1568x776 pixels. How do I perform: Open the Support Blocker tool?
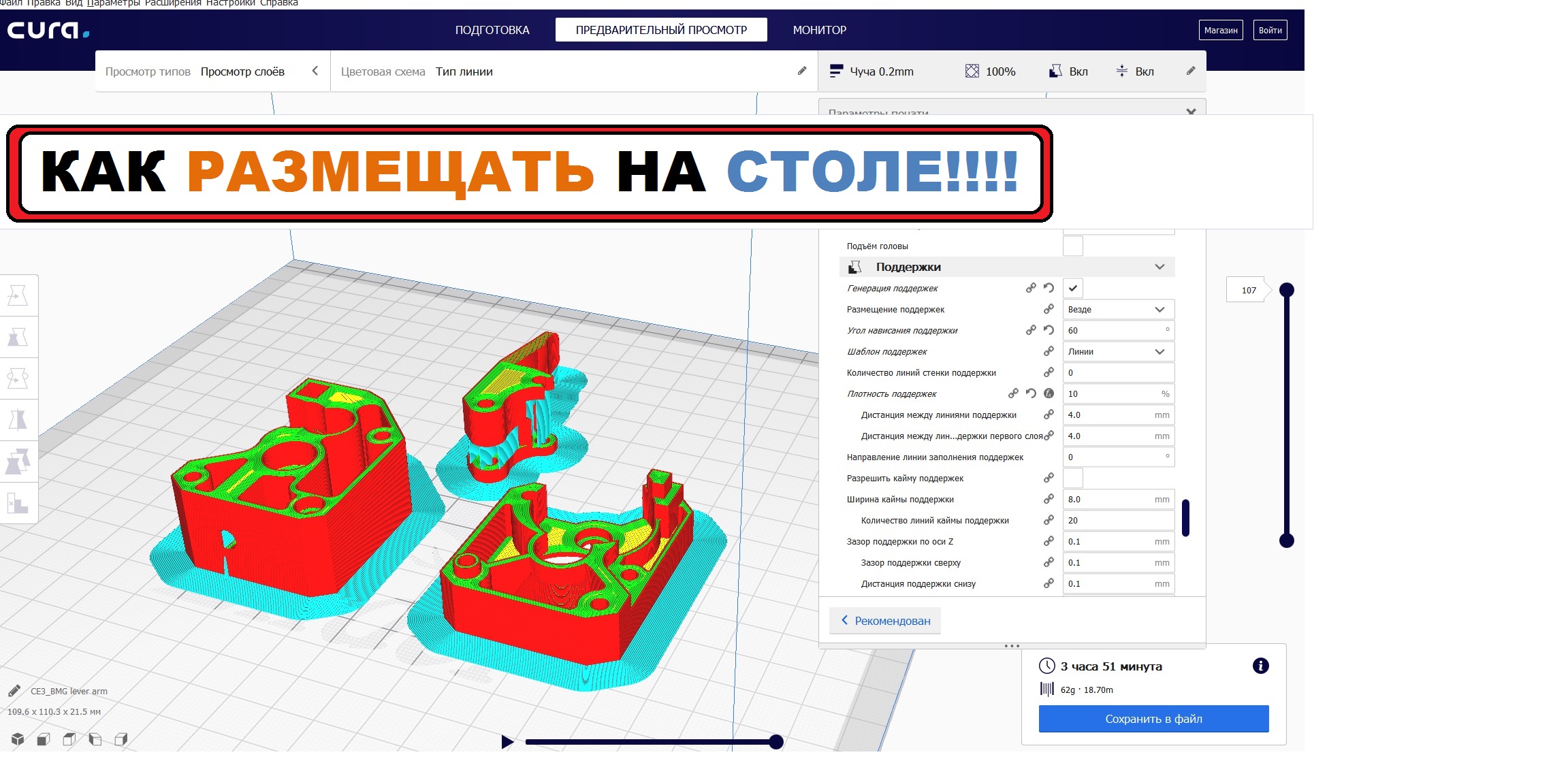click(x=18, y=504)
